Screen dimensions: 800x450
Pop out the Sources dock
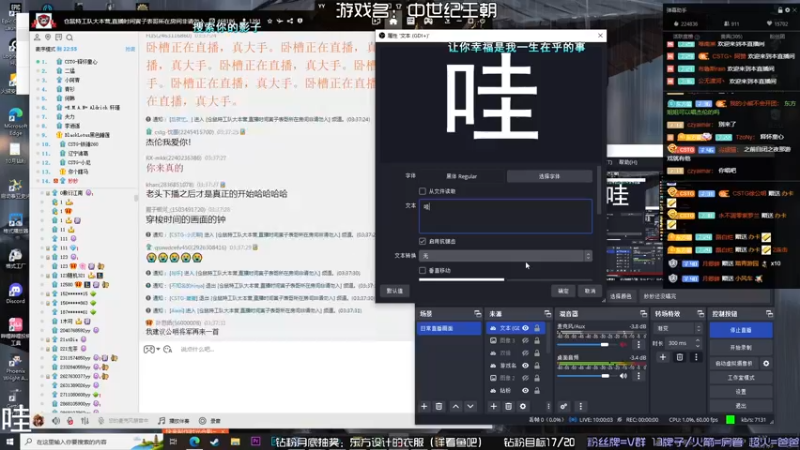(x=547, y=313)
